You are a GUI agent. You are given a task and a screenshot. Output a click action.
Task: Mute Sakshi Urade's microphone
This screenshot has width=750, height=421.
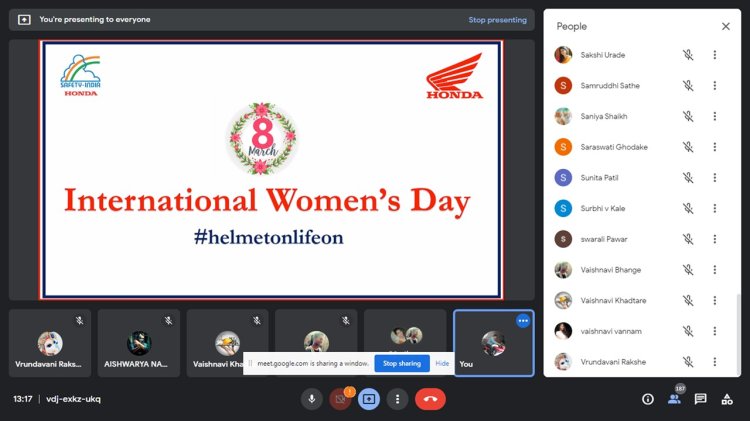click(688, 55)
